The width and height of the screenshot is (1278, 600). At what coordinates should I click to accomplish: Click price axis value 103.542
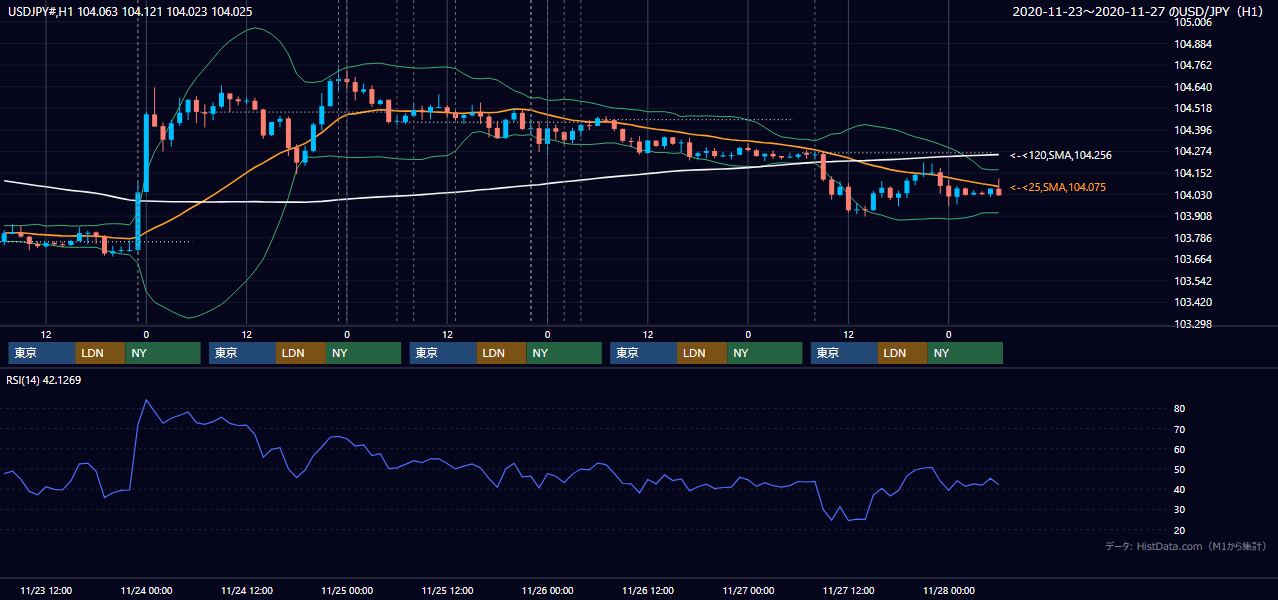click(1193, 281)
